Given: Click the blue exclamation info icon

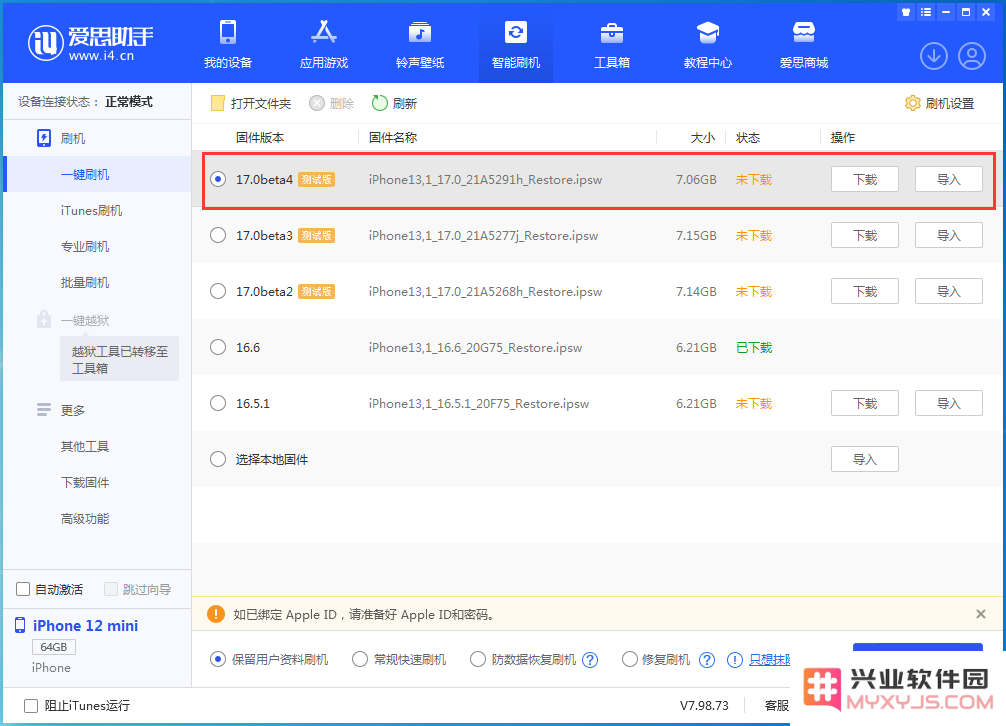Looking at the screenshot, I should [x=735, y=660].
